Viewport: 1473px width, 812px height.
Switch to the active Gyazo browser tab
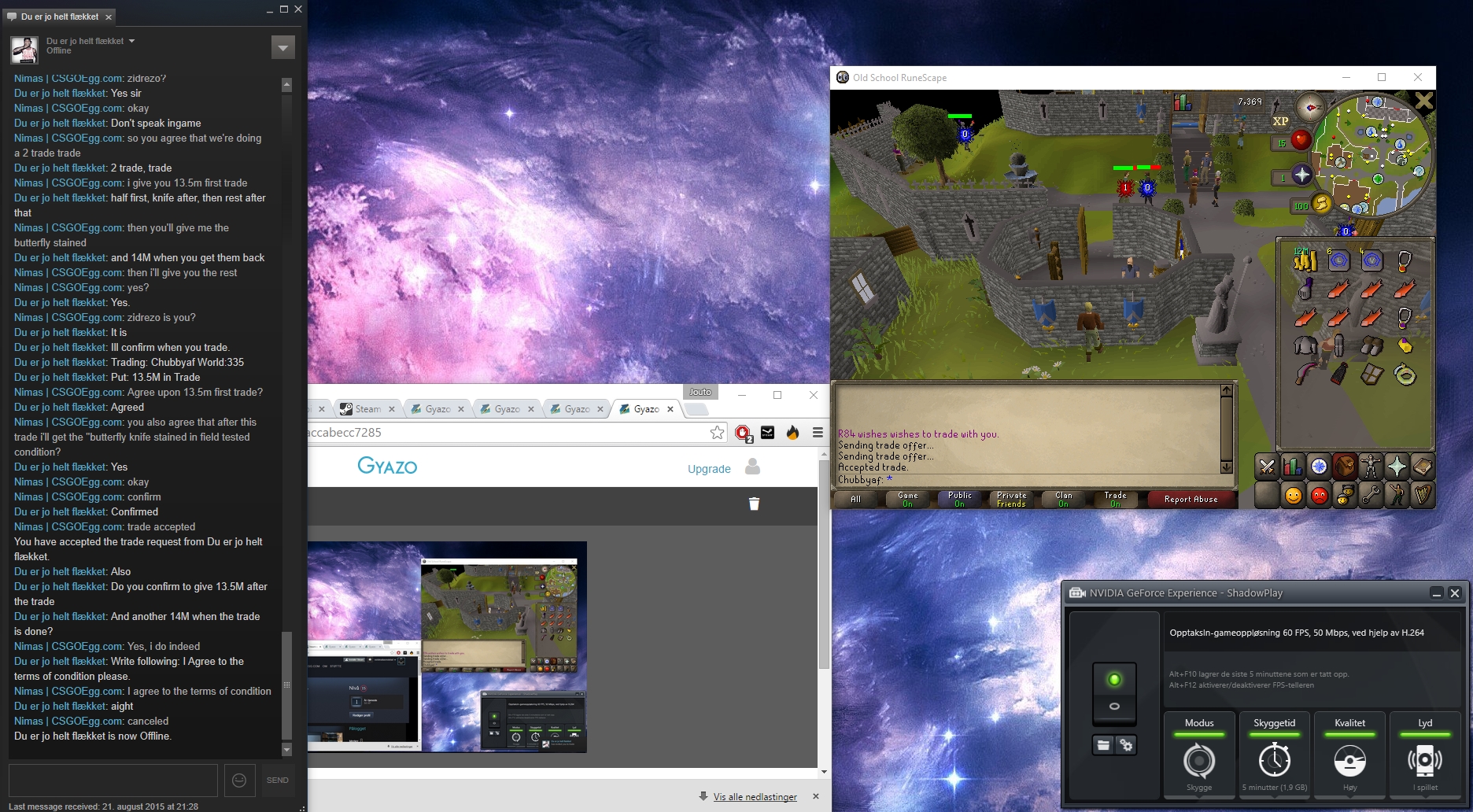[x=647, y=409]
